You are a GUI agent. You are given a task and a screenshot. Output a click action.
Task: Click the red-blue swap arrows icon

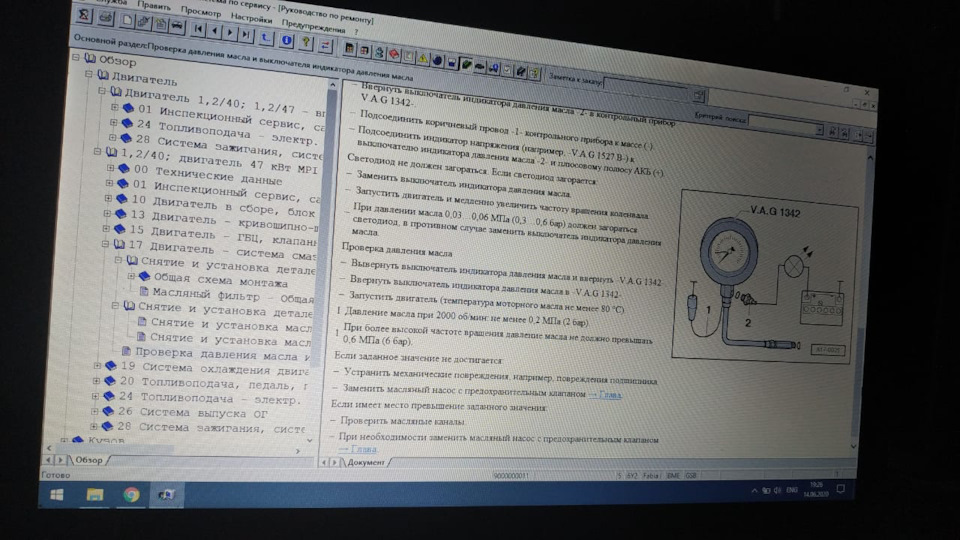pyautogui.click(x=325, y=45)
